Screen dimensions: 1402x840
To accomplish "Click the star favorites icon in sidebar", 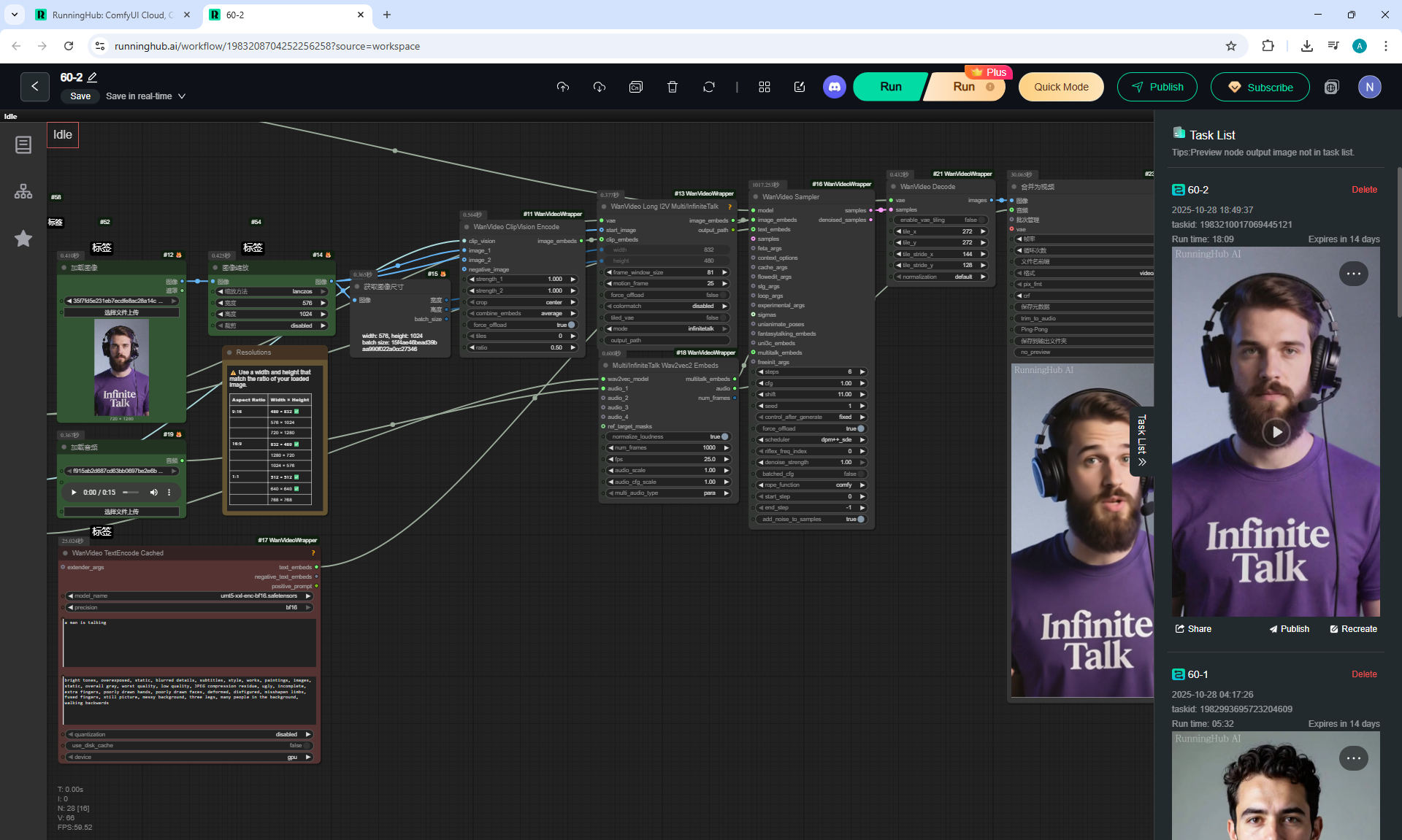I will (x=23, y=239).
